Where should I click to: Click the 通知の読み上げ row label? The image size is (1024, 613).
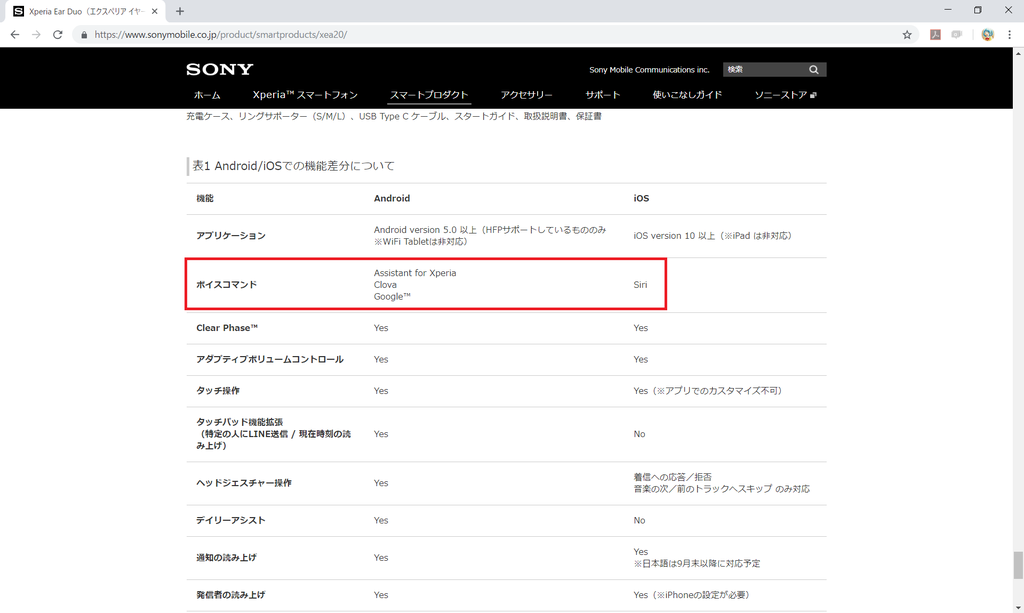point(226,558)
